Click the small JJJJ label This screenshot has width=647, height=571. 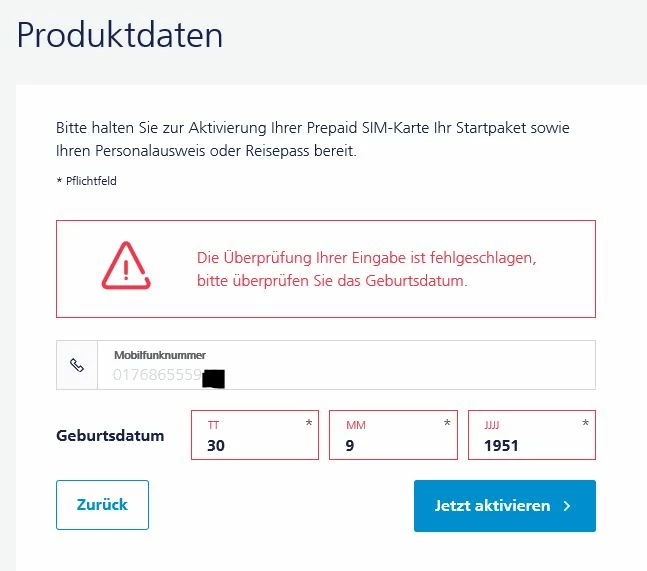click(x=491, y=425)
